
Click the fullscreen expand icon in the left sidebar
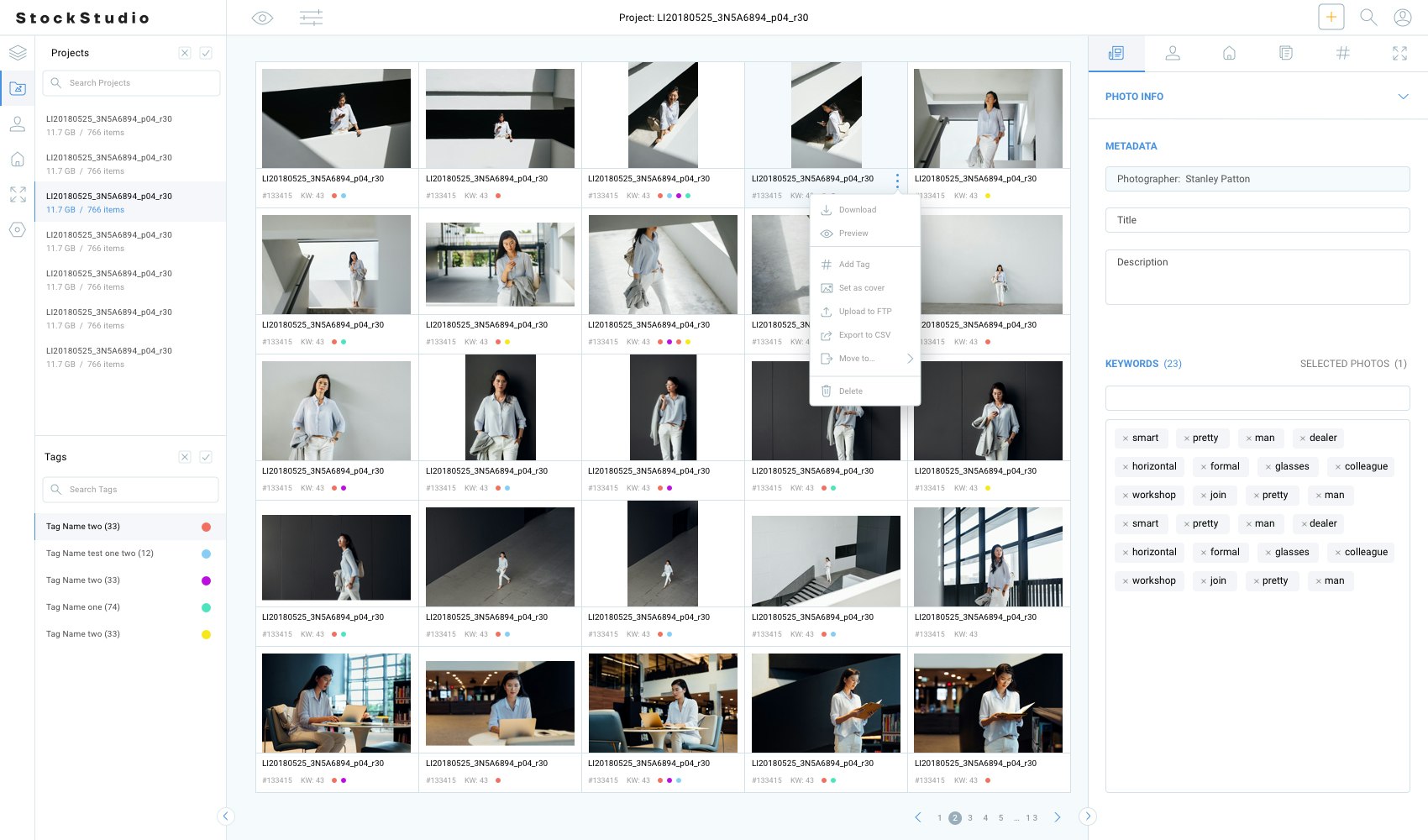pyautogui.click(x=18, y=194)
